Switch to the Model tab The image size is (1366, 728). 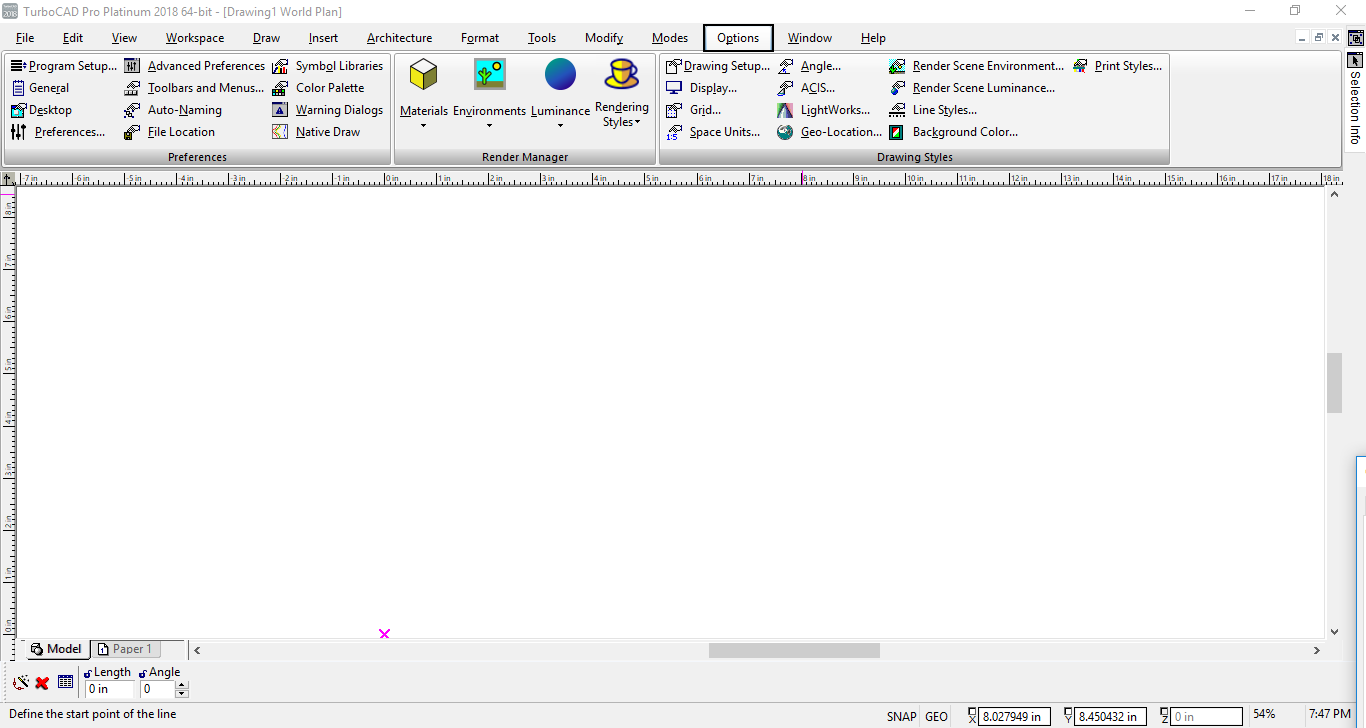(x=57, y=649)
